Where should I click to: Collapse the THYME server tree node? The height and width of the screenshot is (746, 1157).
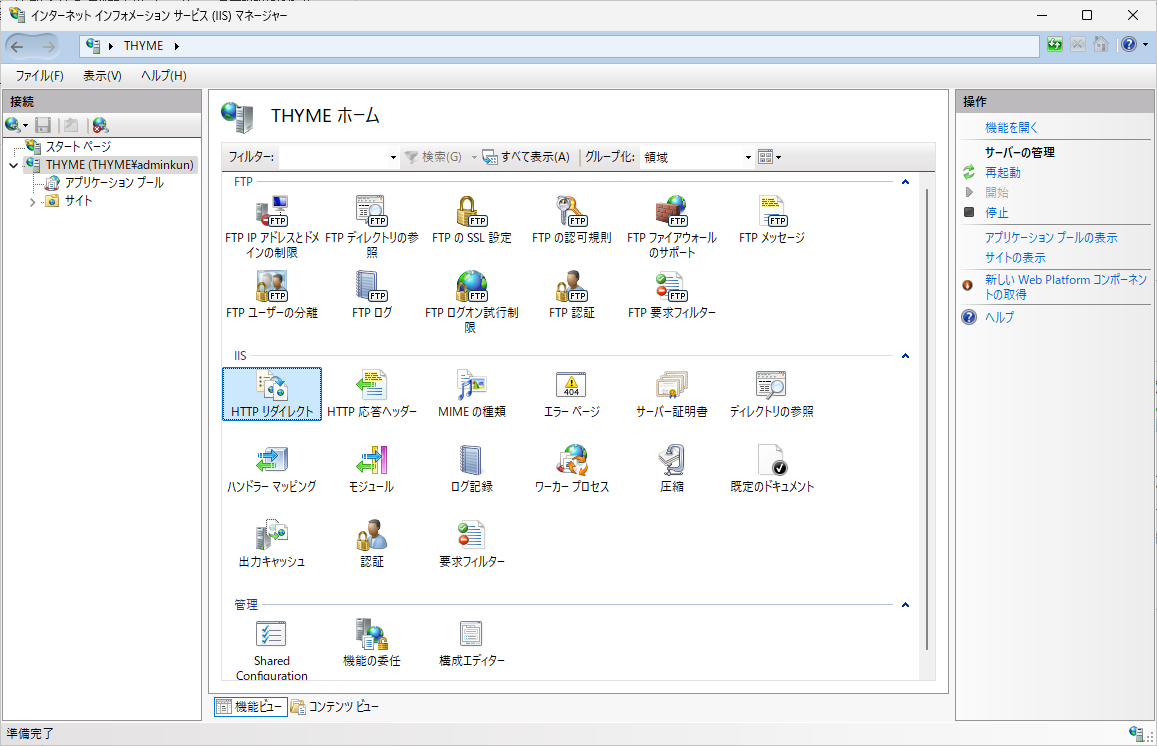pyautogui.click(x=13, y=165)
